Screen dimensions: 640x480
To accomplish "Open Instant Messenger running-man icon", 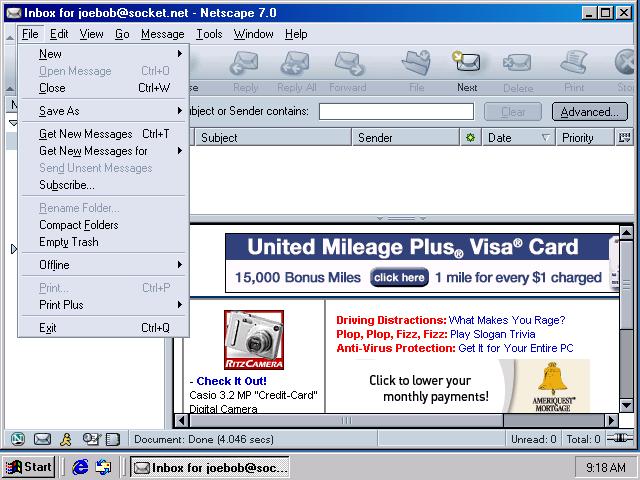I will coord(66,439).
